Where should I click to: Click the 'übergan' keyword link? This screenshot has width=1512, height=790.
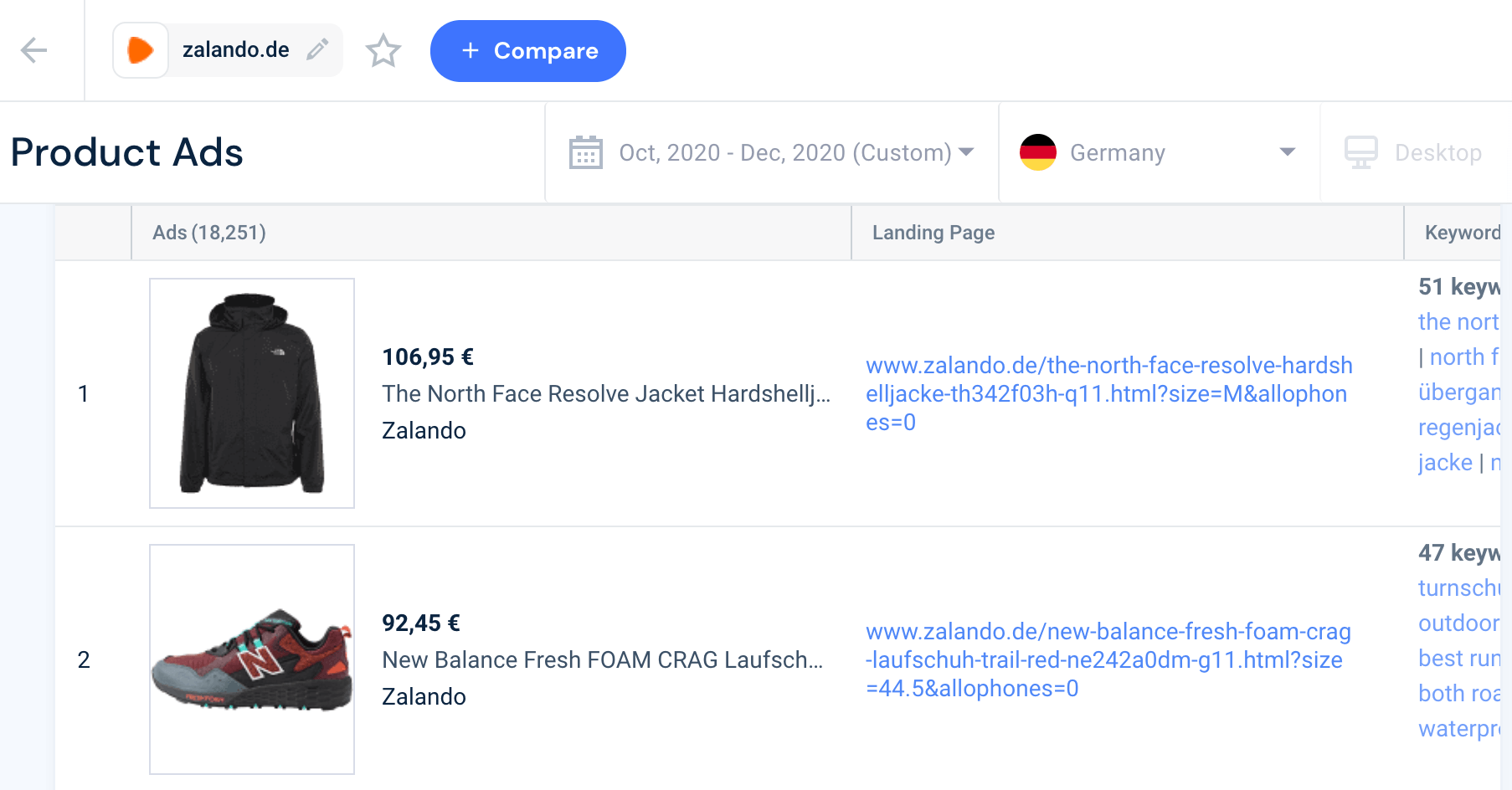coord(1458,392)
